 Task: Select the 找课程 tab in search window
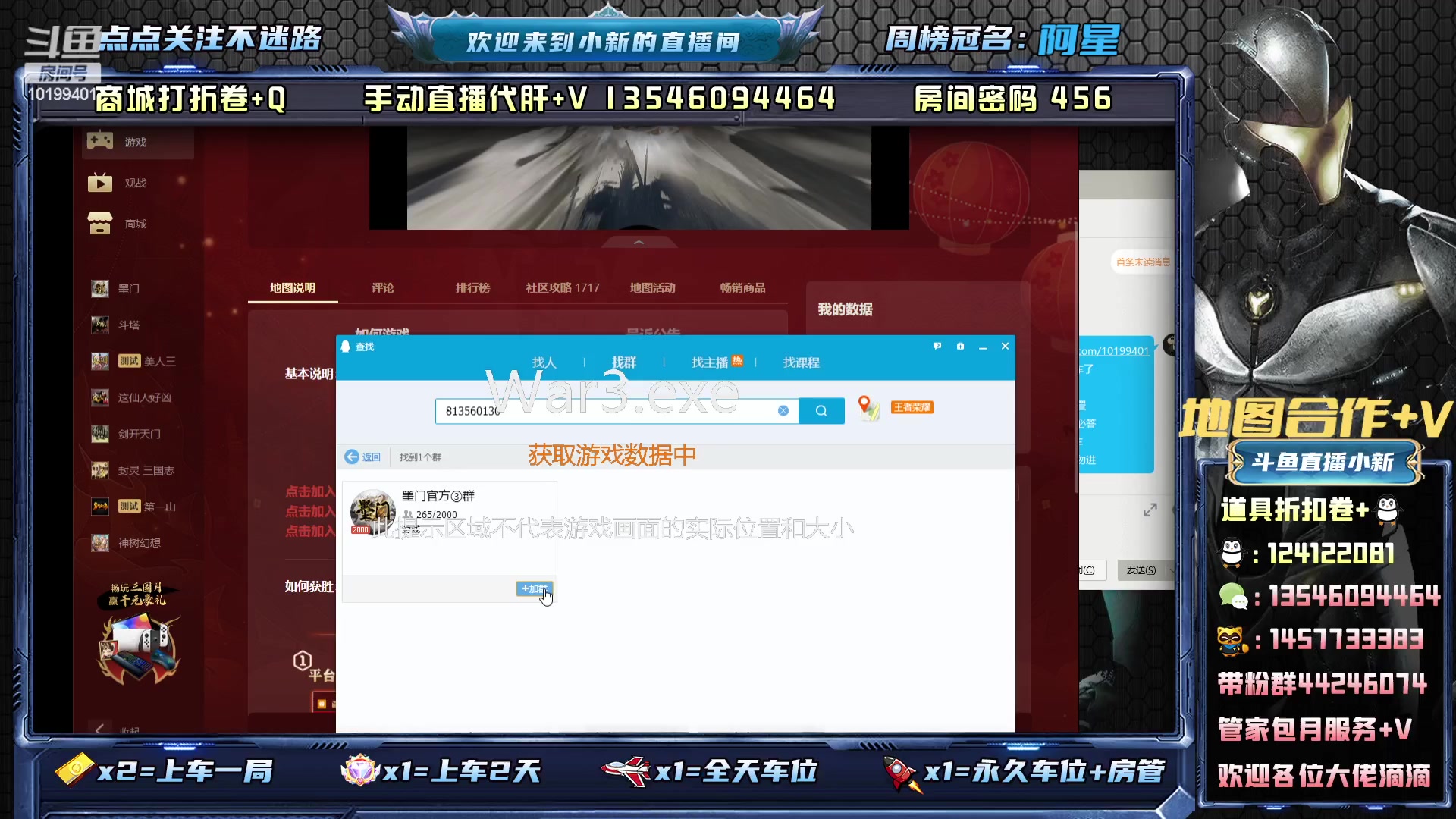tap(802, 362)
